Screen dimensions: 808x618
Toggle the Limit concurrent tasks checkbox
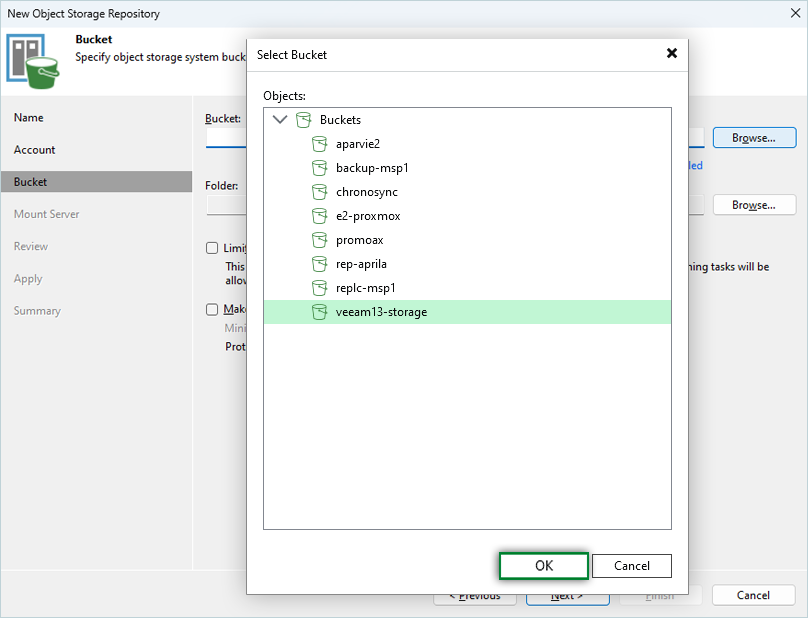[x=212, y=248]
